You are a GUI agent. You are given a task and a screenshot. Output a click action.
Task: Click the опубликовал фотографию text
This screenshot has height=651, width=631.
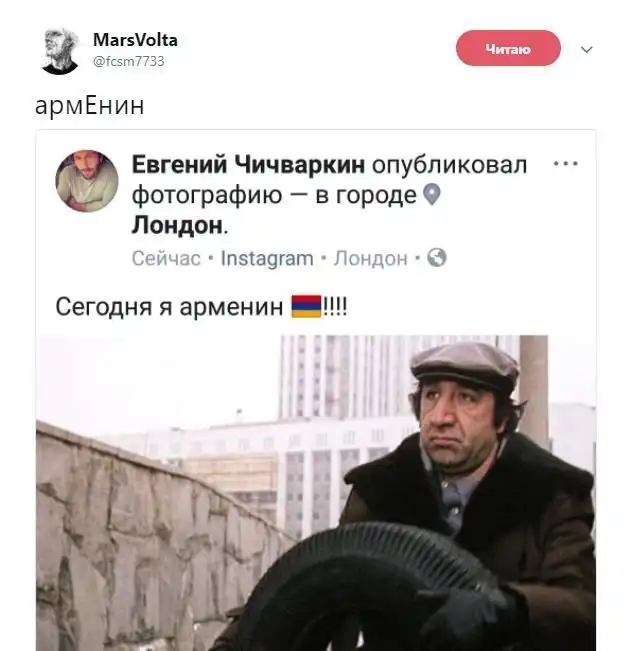330,179
